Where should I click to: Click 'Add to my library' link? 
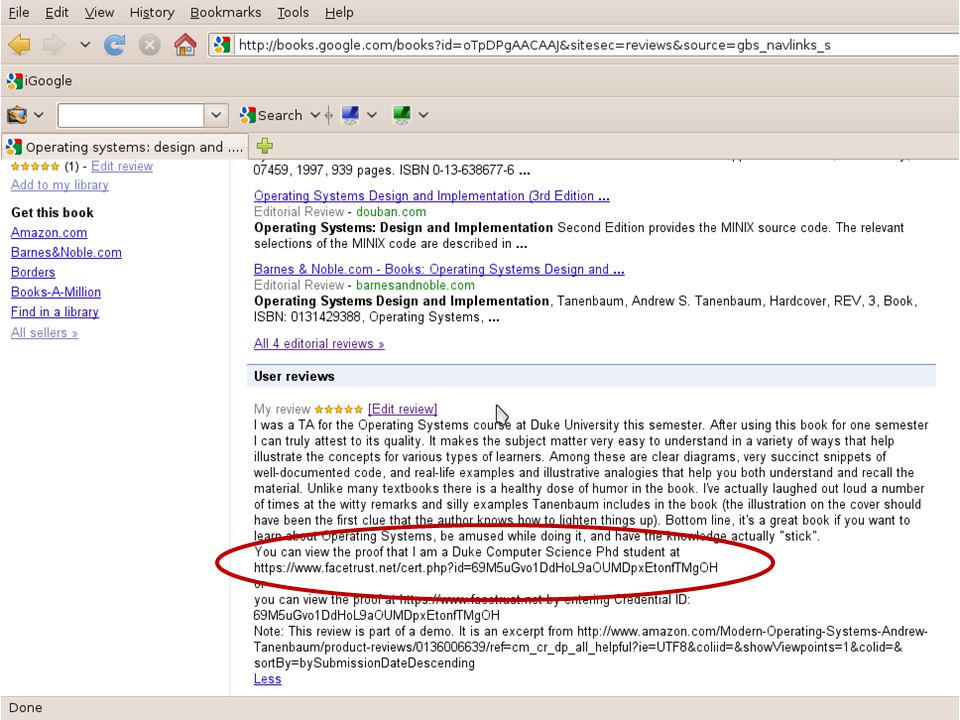[59, 185]
